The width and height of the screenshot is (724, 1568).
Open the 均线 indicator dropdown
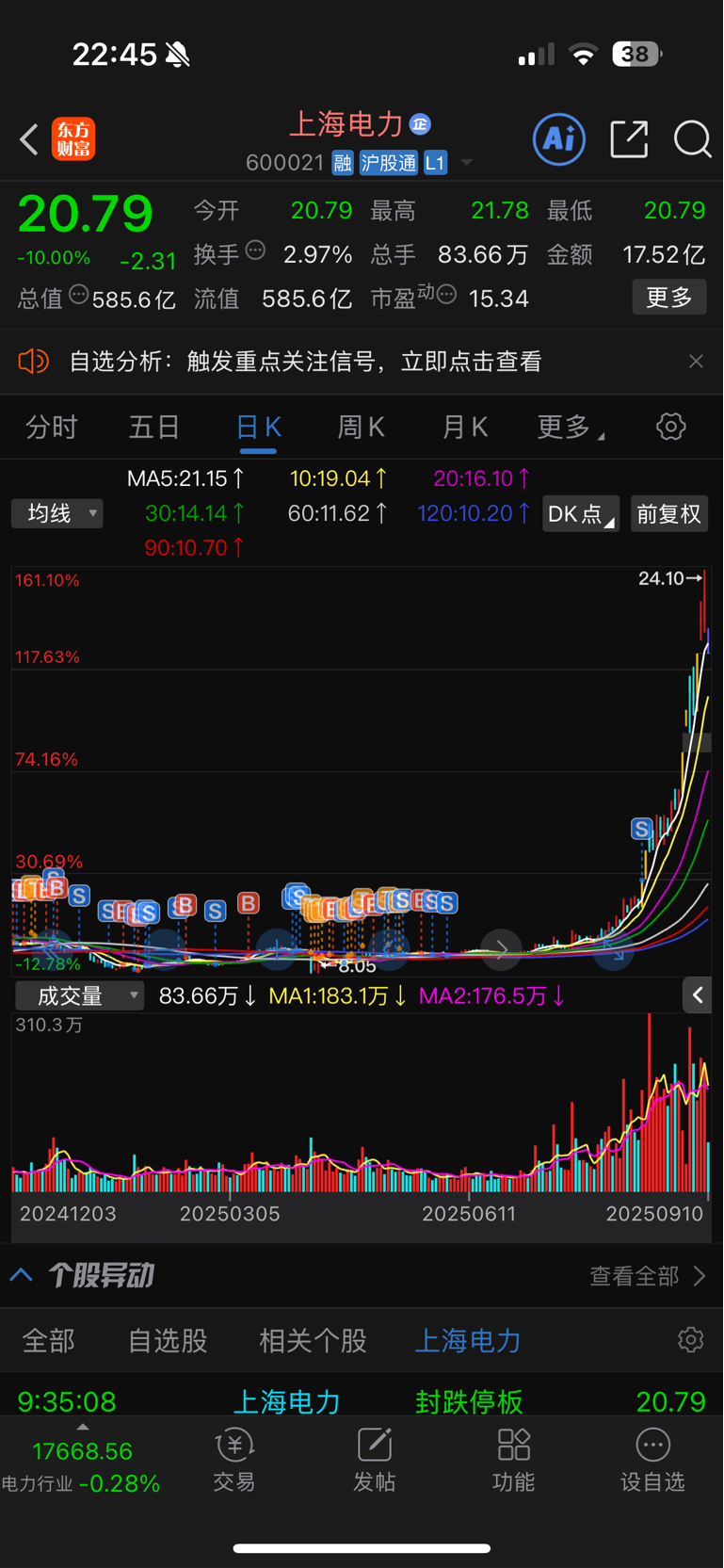coord(57,513)
